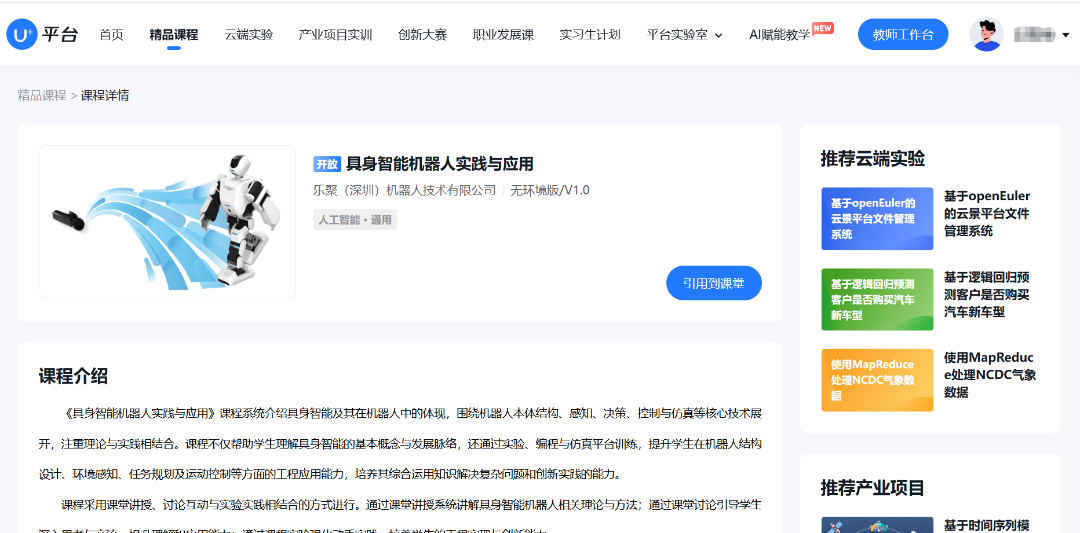This screenshot has height=533, width=1080.
Task: Select 职业发展课 in top menu
Action: pyautogui.click(x=503, y=35)
